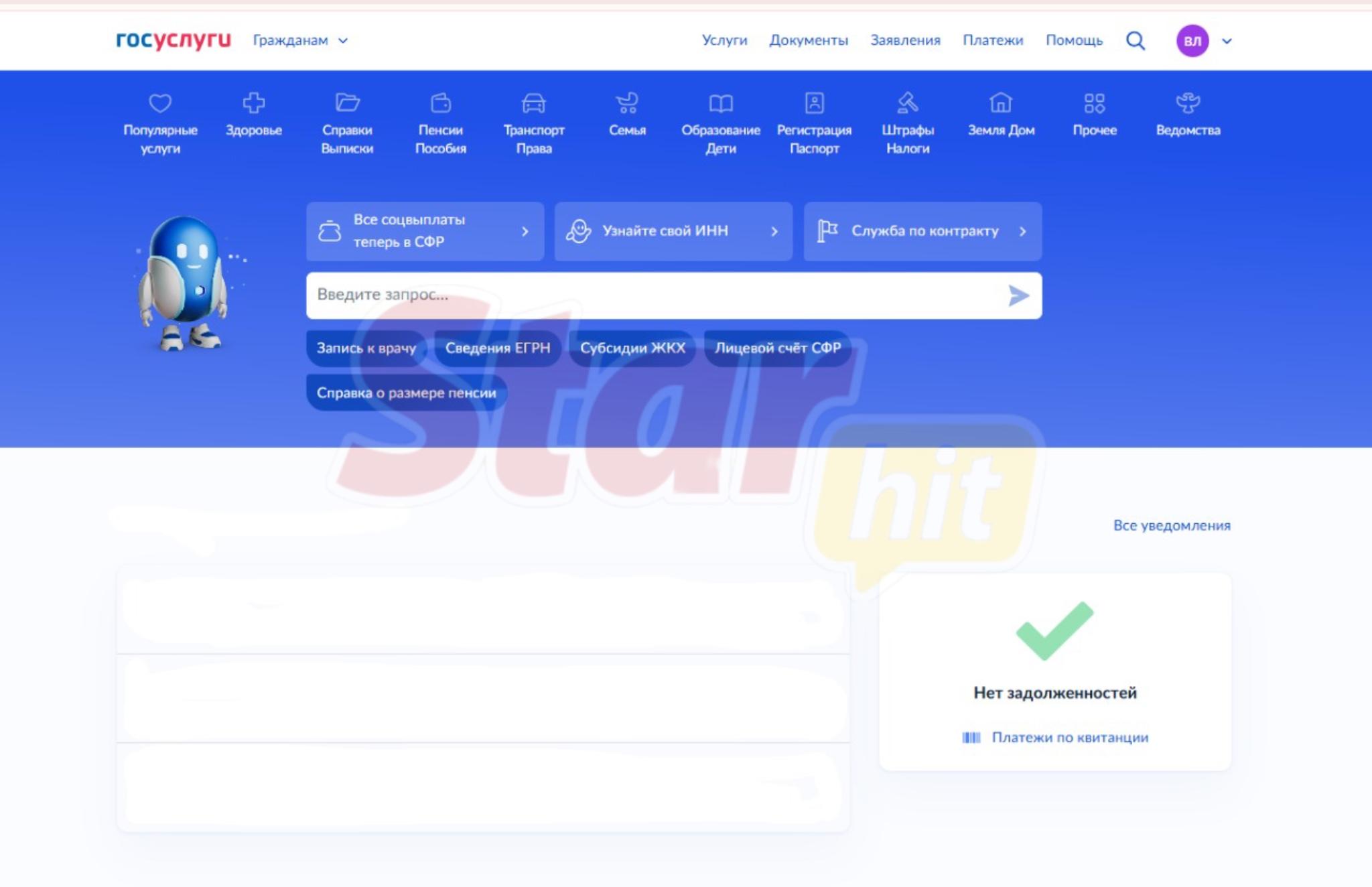The width and height of the screenshot is (1372, 887).
Task: Click the Нет задолженностей text
Action: click(x=1055, y=693)
